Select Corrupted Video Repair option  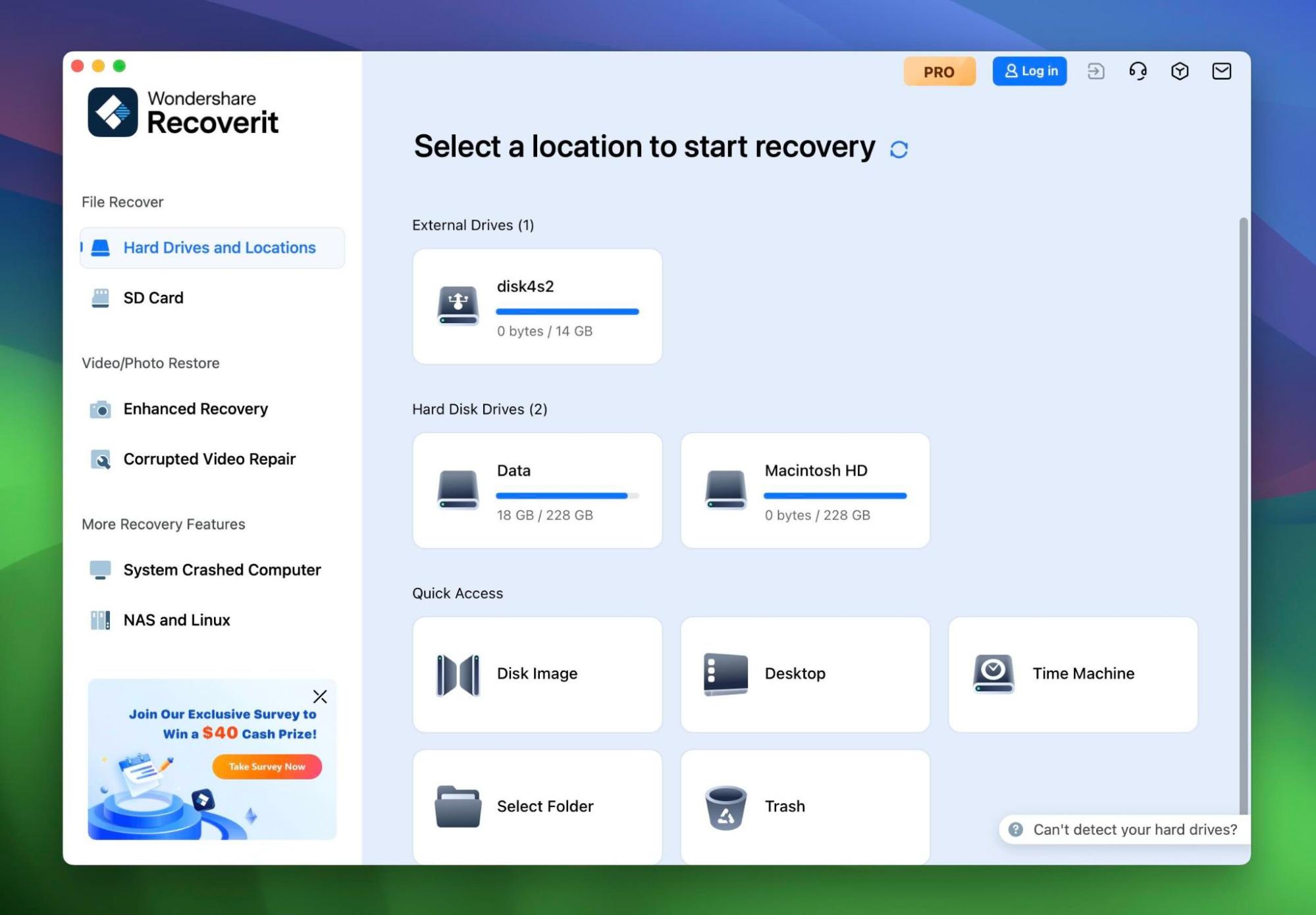coord(212,459)
